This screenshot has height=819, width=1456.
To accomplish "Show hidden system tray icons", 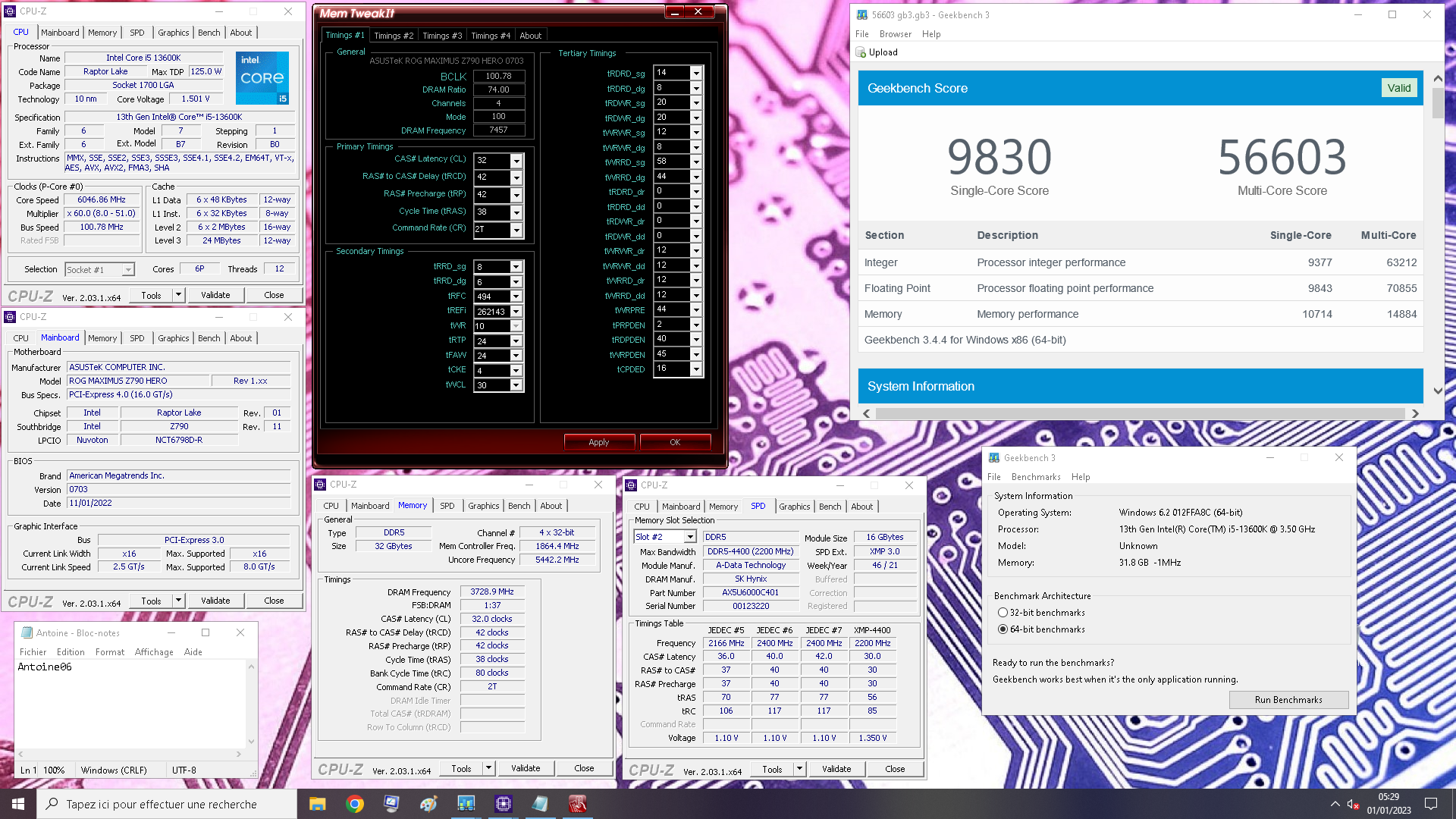I will click(1335, 804).
